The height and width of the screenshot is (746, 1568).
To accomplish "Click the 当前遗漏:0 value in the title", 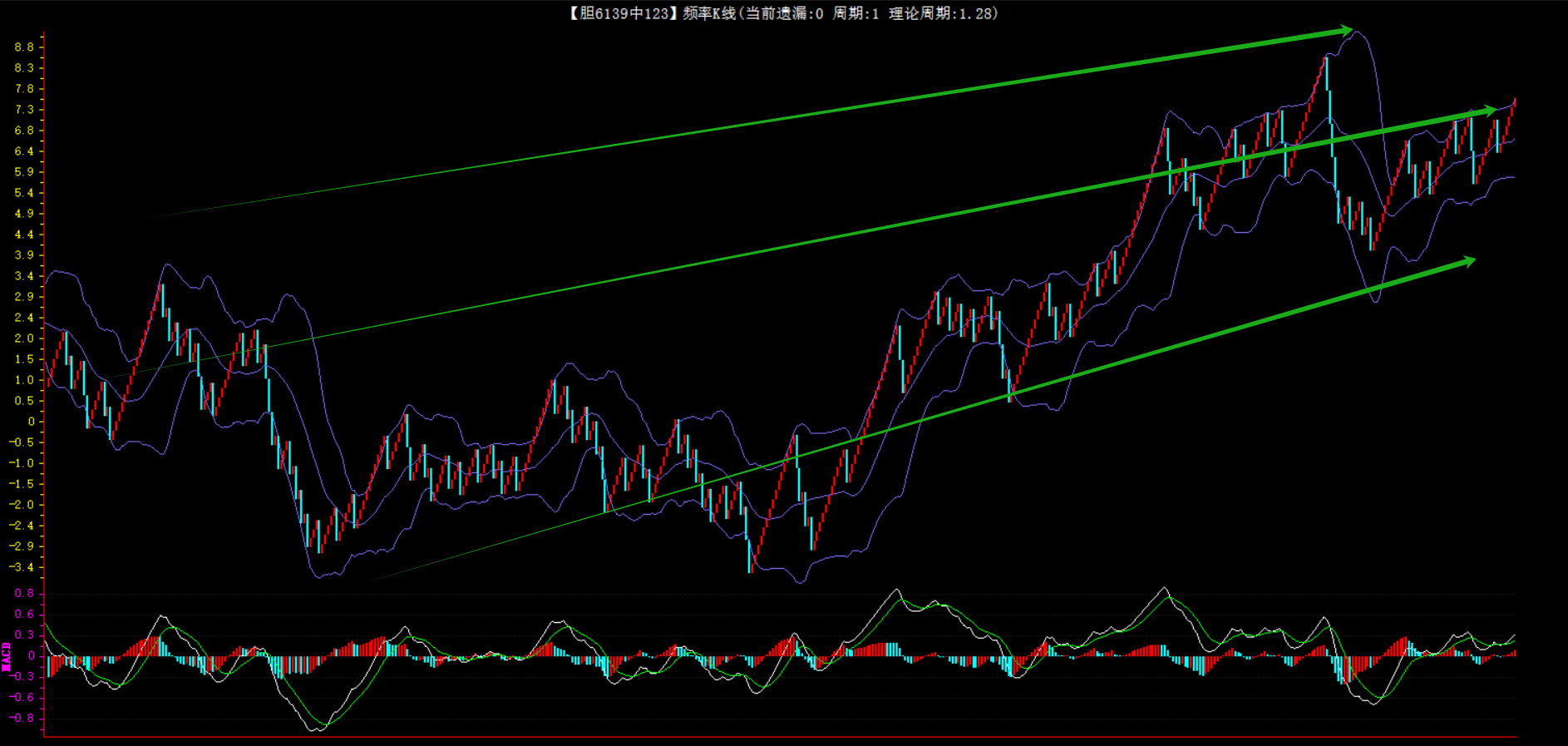I will pyautogui.click(x=784, y=13).
